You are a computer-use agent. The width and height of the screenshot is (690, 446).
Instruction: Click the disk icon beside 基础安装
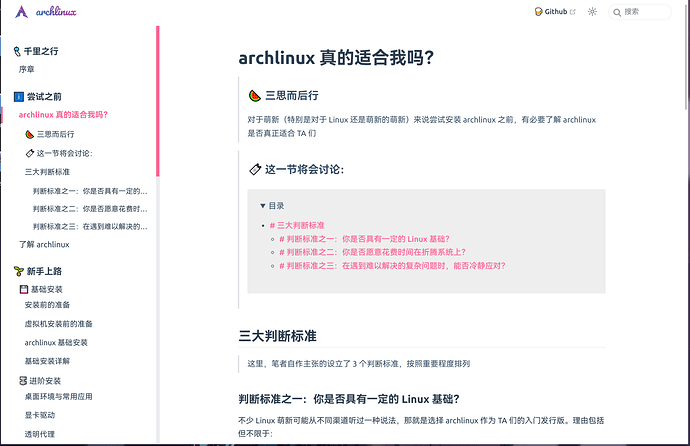(x=24, y=289)
